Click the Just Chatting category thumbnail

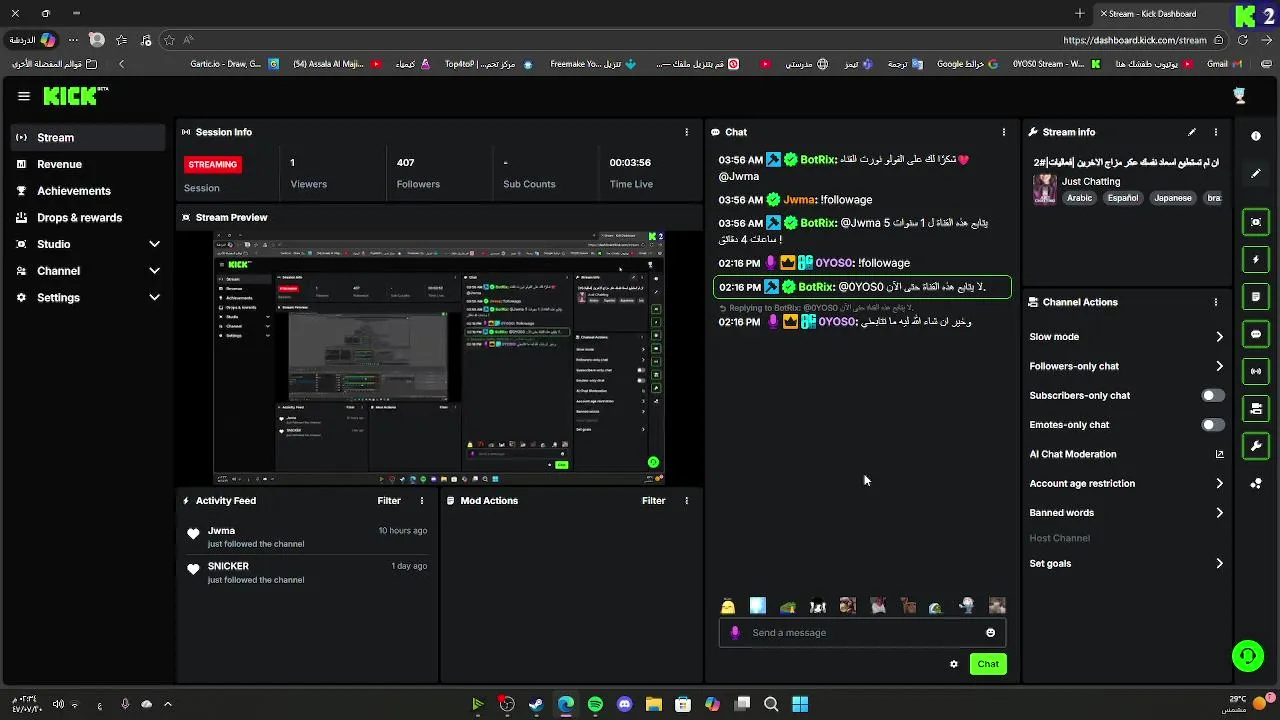1045,190
